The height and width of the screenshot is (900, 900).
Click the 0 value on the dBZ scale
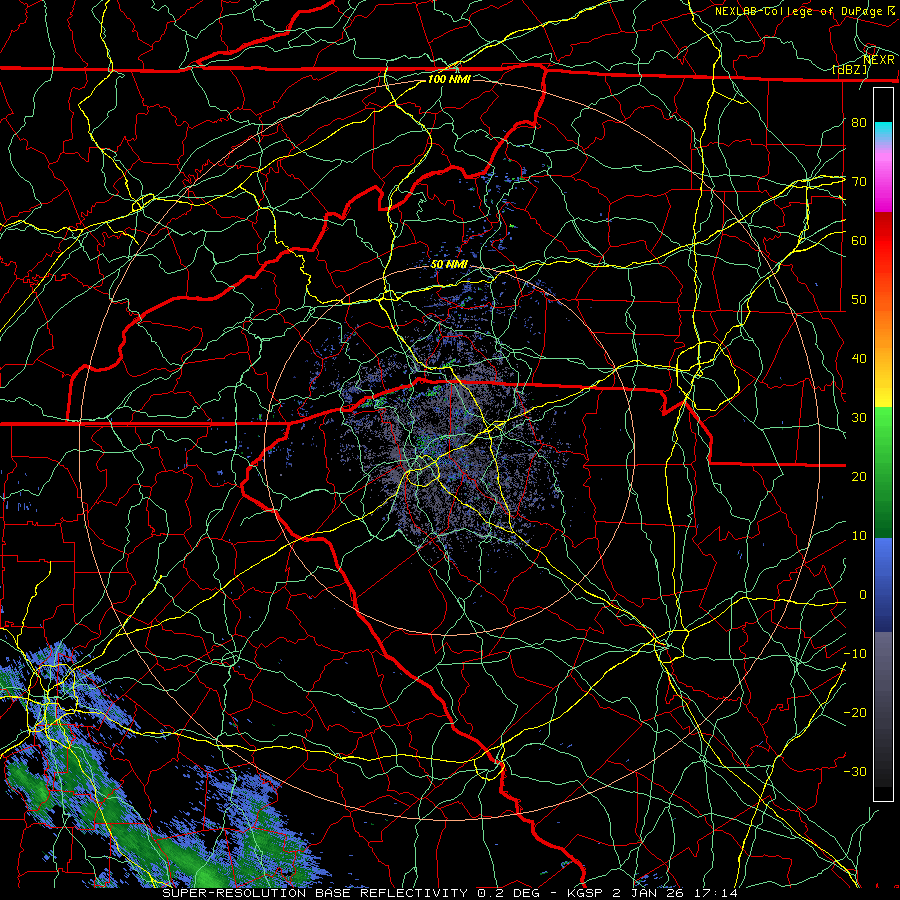[863, 595]
